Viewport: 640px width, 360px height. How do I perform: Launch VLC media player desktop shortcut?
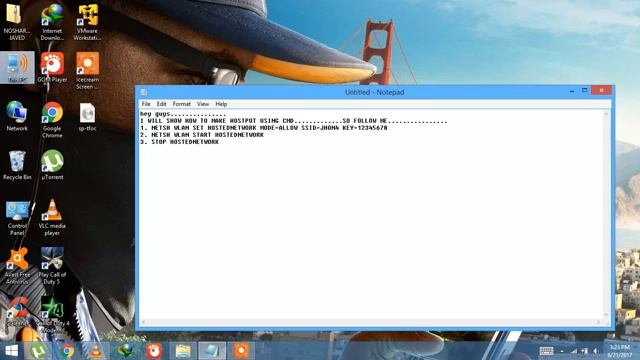tap(52, 217)
